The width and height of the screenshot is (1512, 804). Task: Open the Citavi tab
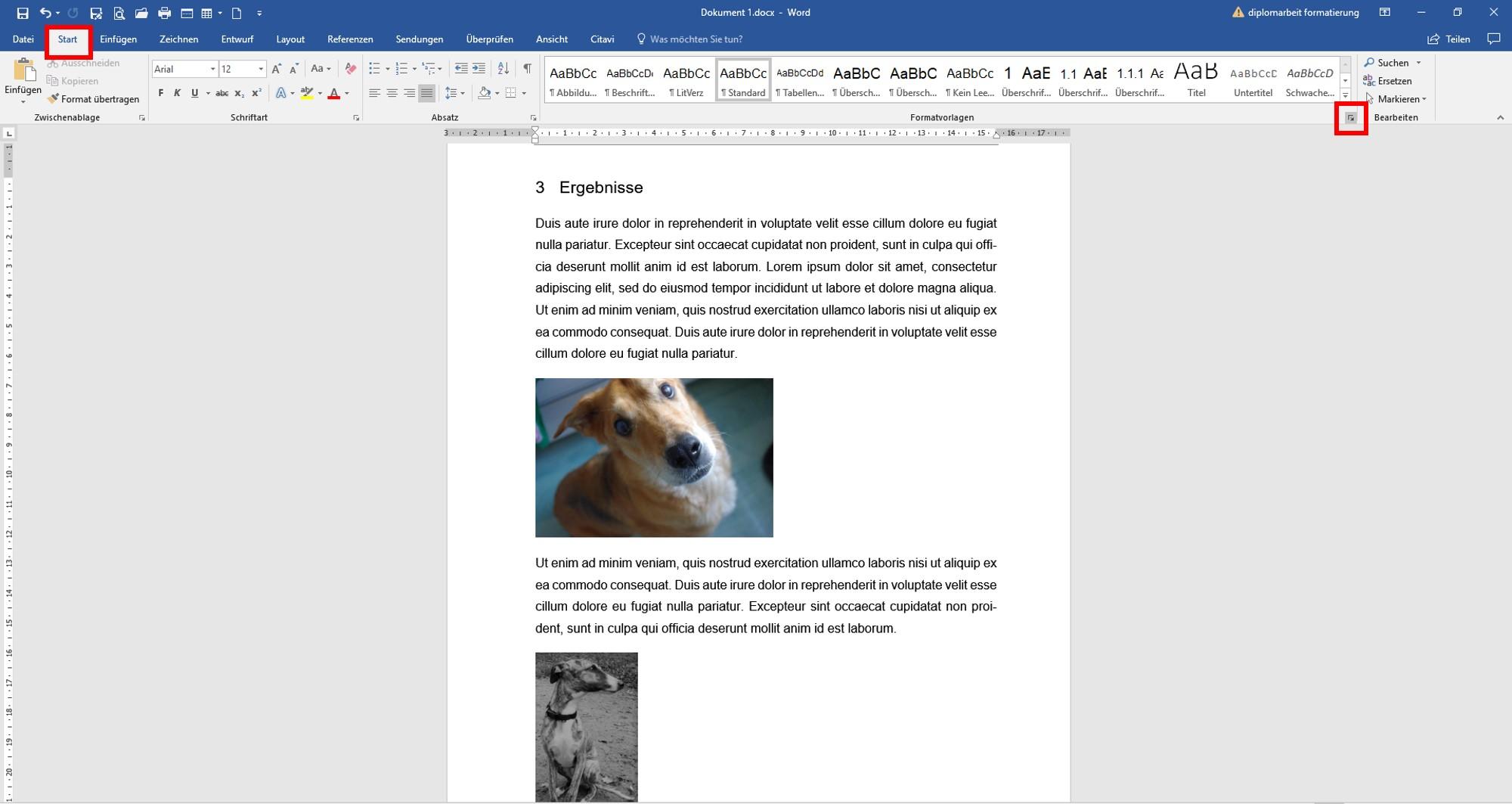(602, 39)
